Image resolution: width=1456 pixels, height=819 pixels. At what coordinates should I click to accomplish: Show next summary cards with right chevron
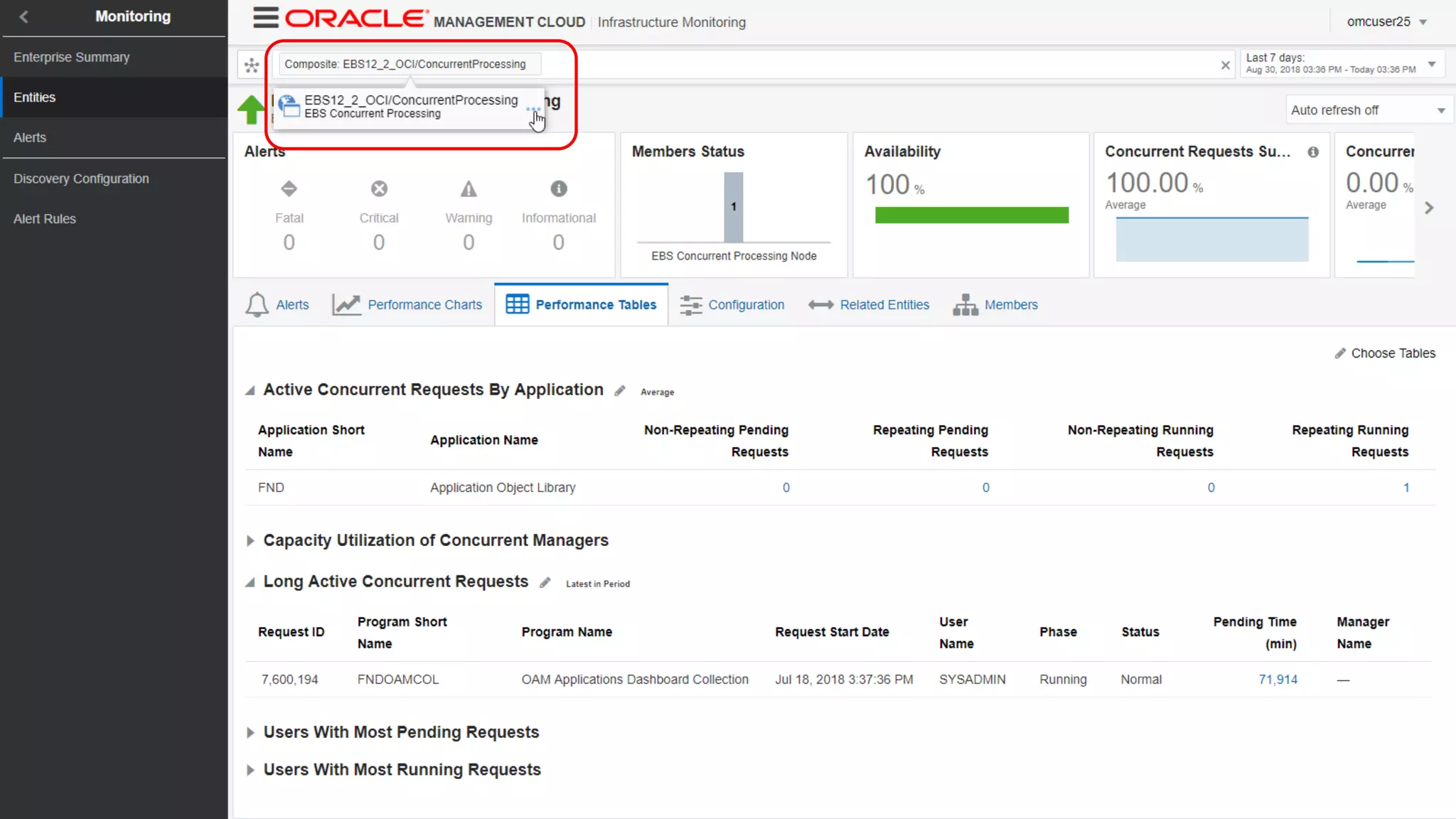click(1429, 208)
